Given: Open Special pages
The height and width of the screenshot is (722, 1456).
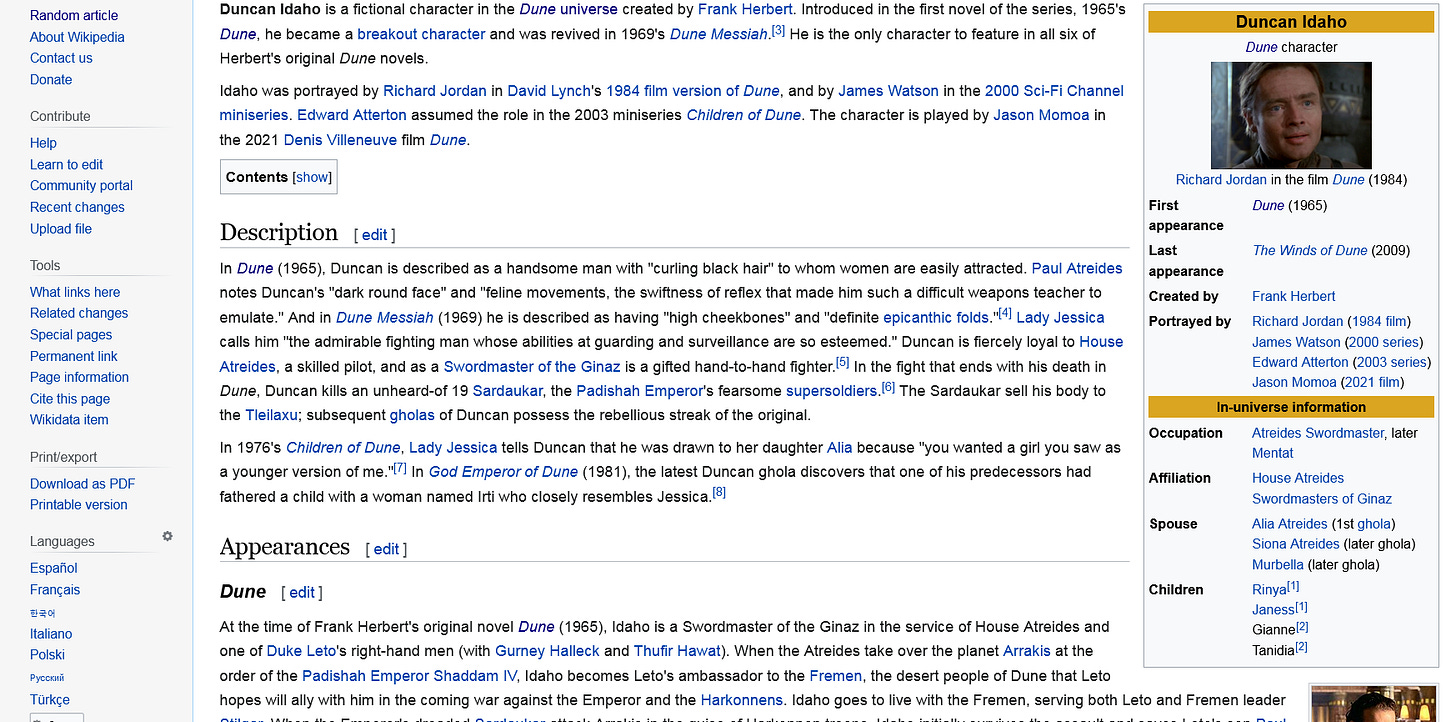Looking at the screenshot, I should point(71,335).
